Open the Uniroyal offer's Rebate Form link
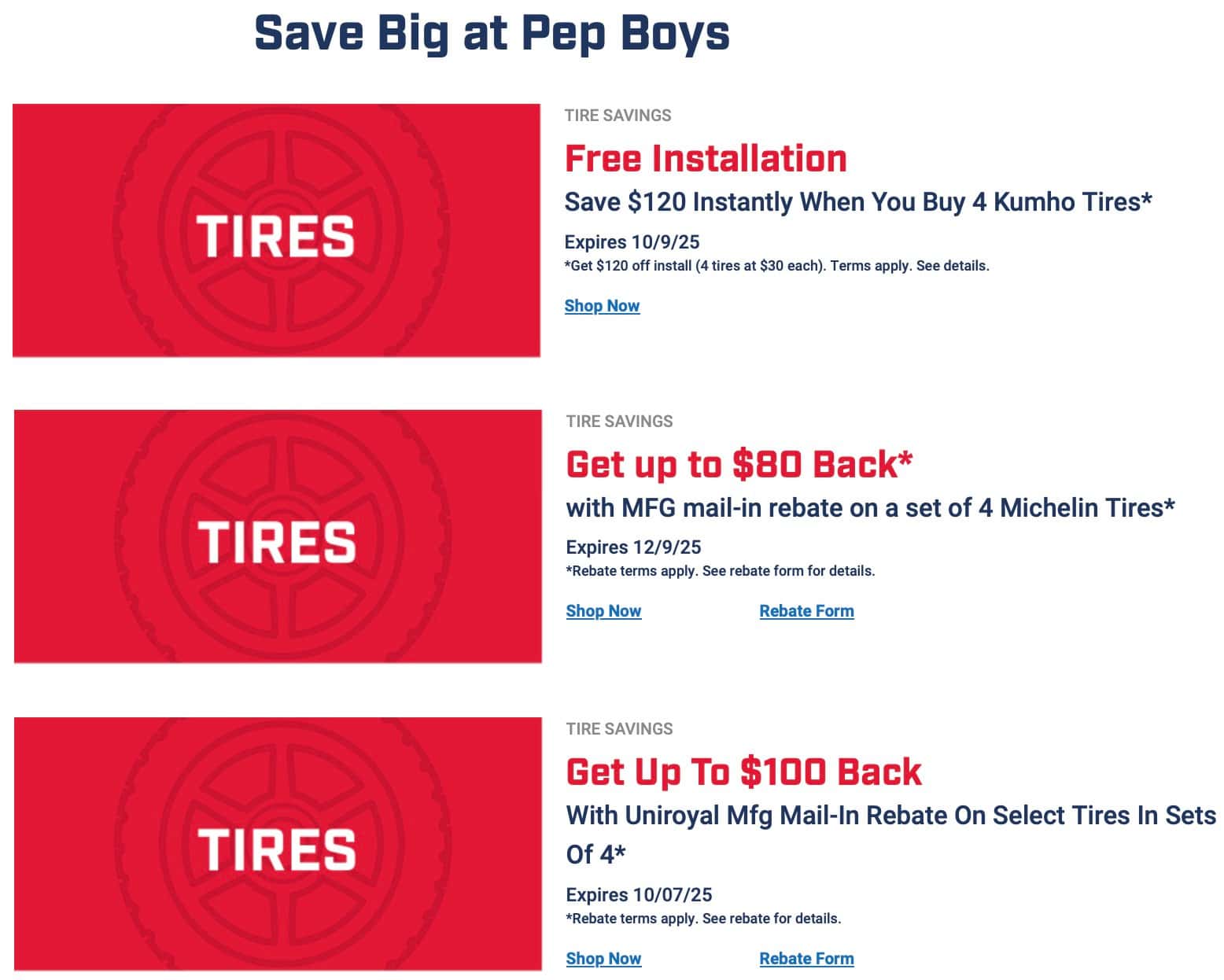Image resolution: width=1224 pixels, height=980 pixels. (806, 959)
